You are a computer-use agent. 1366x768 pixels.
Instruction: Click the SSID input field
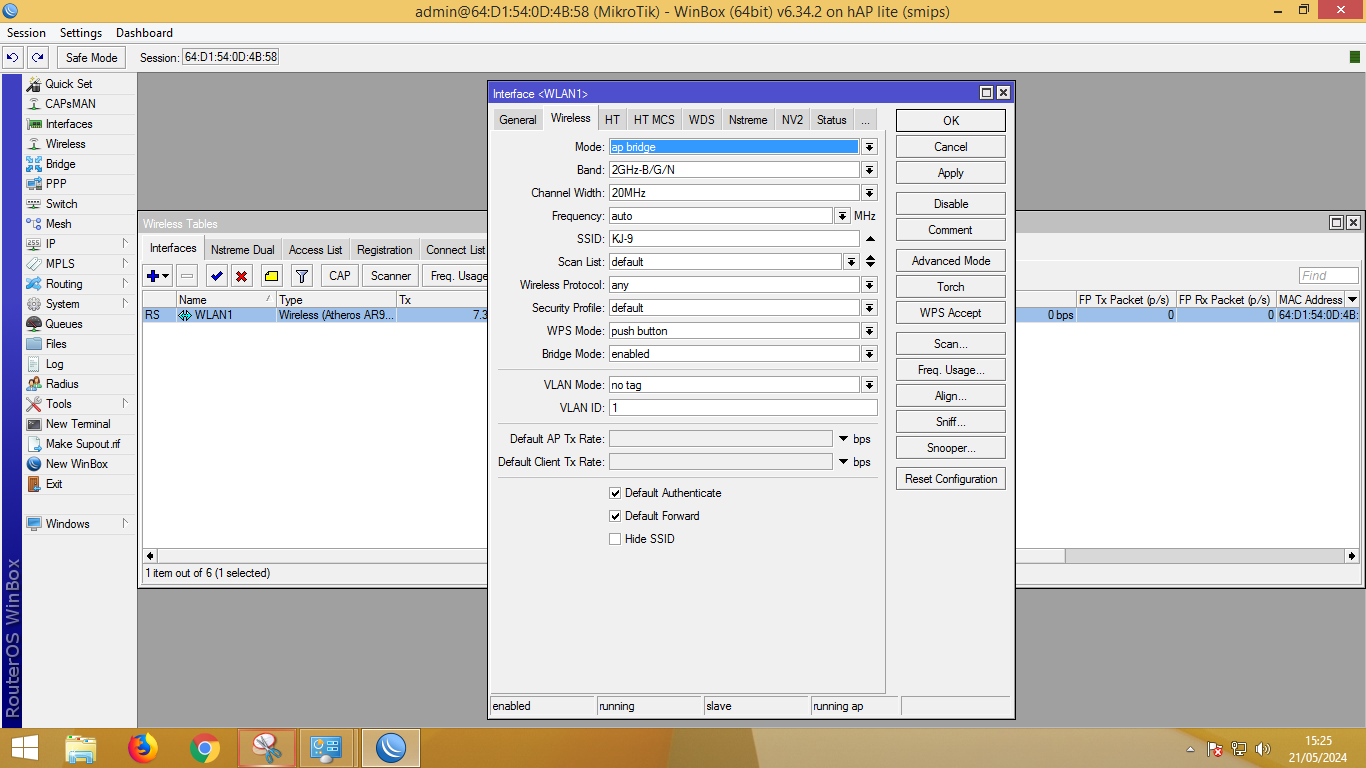[x=733, y=239]
